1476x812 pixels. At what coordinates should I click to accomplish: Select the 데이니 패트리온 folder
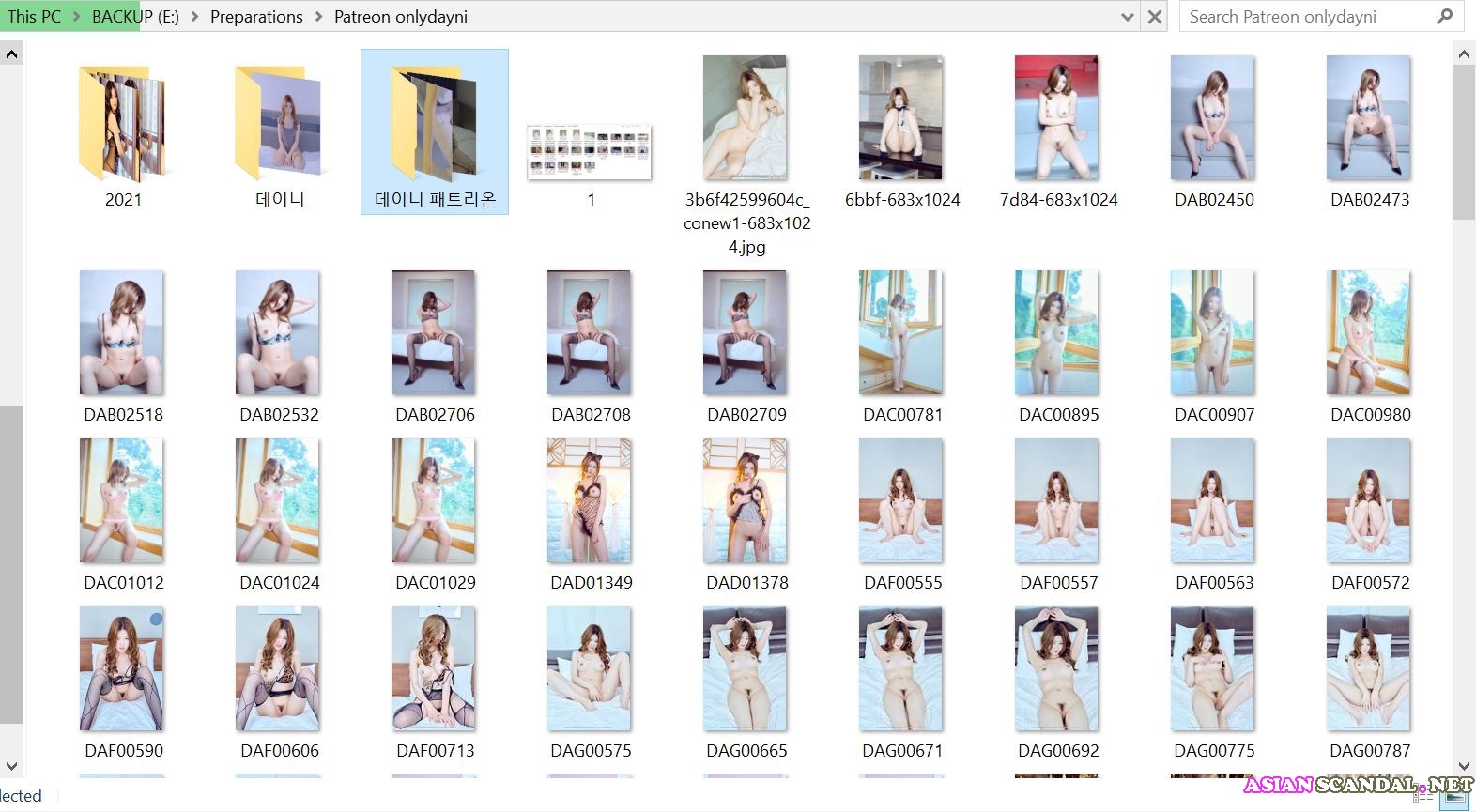pyautogui.click(x=435, y=131)
